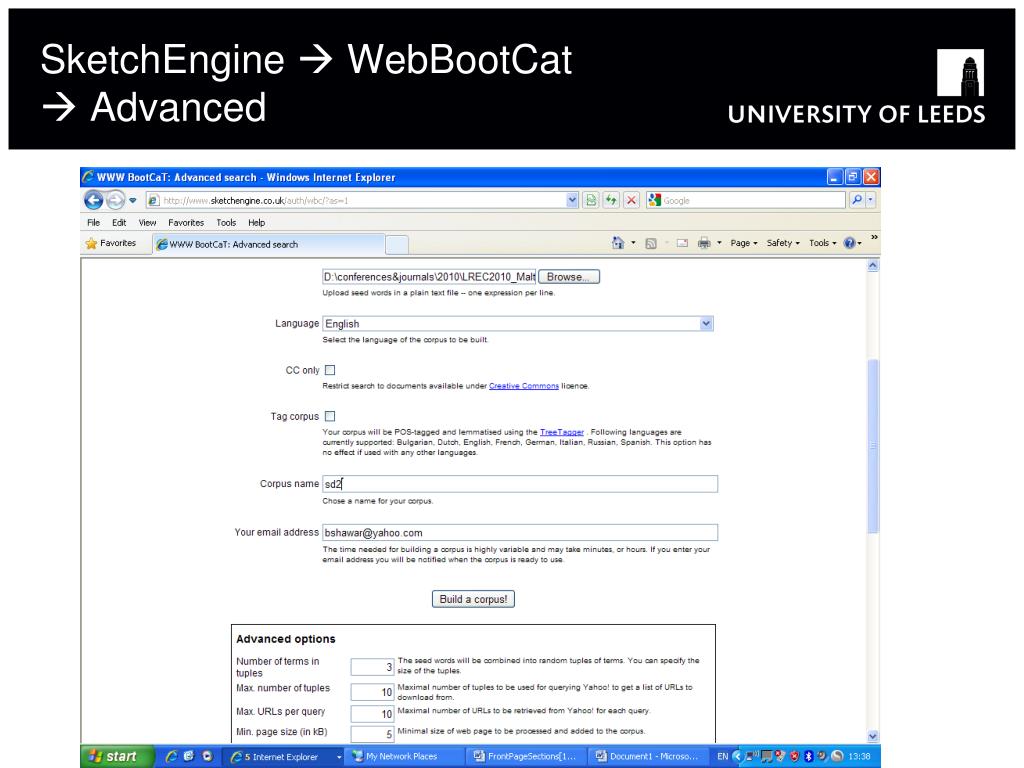The height and width of the screenshot is (768, 1024).
Task: Expand the command bar overflow chevron
Action: pos(874,237)
